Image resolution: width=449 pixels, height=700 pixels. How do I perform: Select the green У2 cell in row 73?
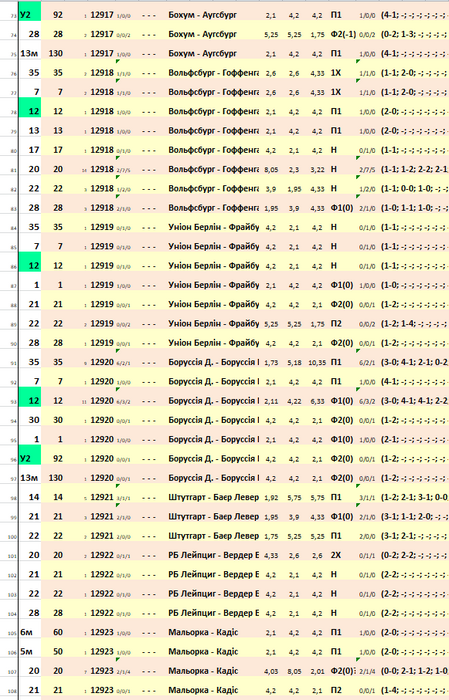(x=30, y=15)
